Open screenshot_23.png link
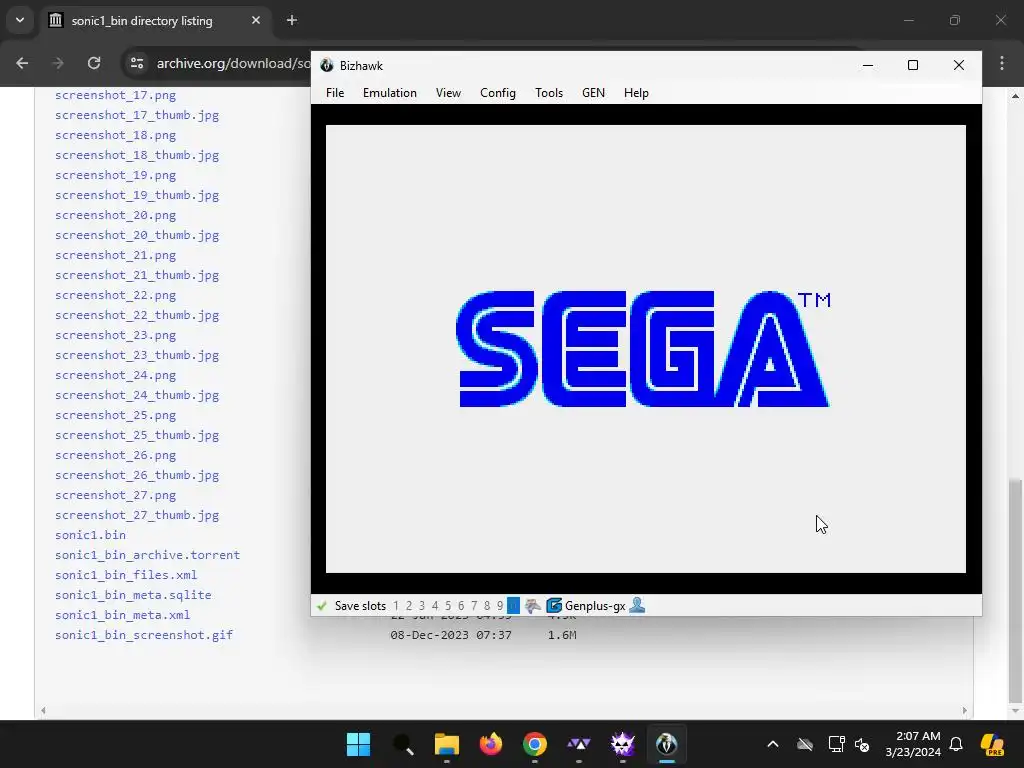 (x=116, y=335)
